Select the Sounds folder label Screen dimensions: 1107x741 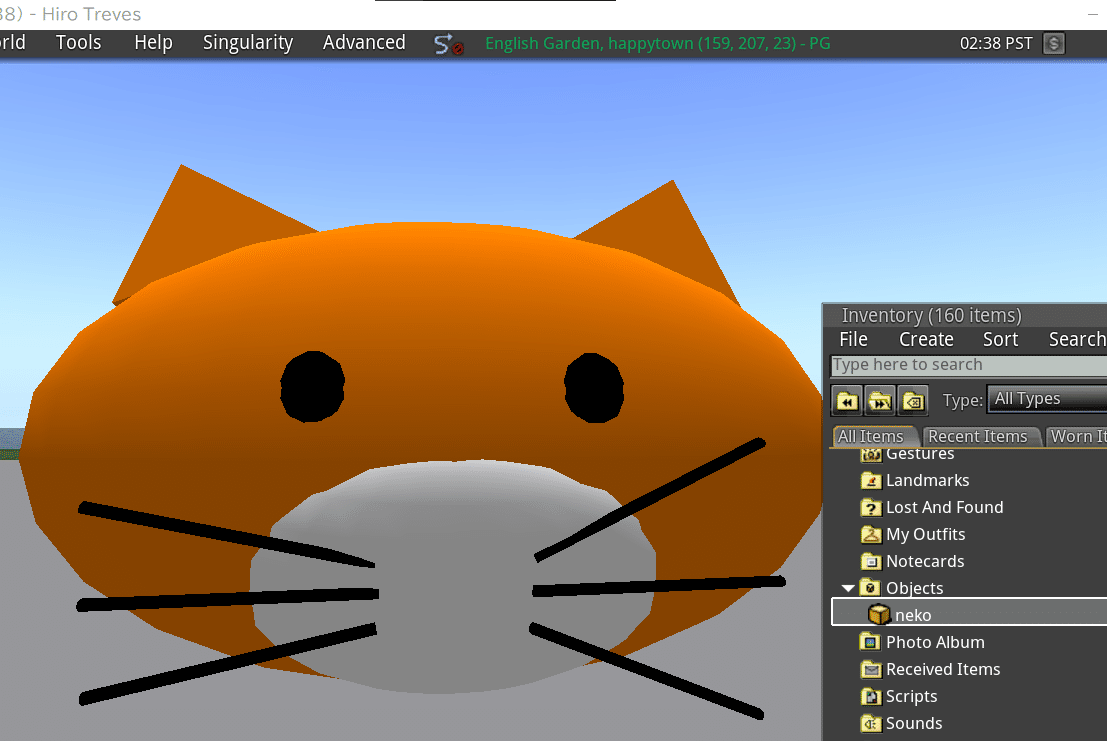coord(914,723)
